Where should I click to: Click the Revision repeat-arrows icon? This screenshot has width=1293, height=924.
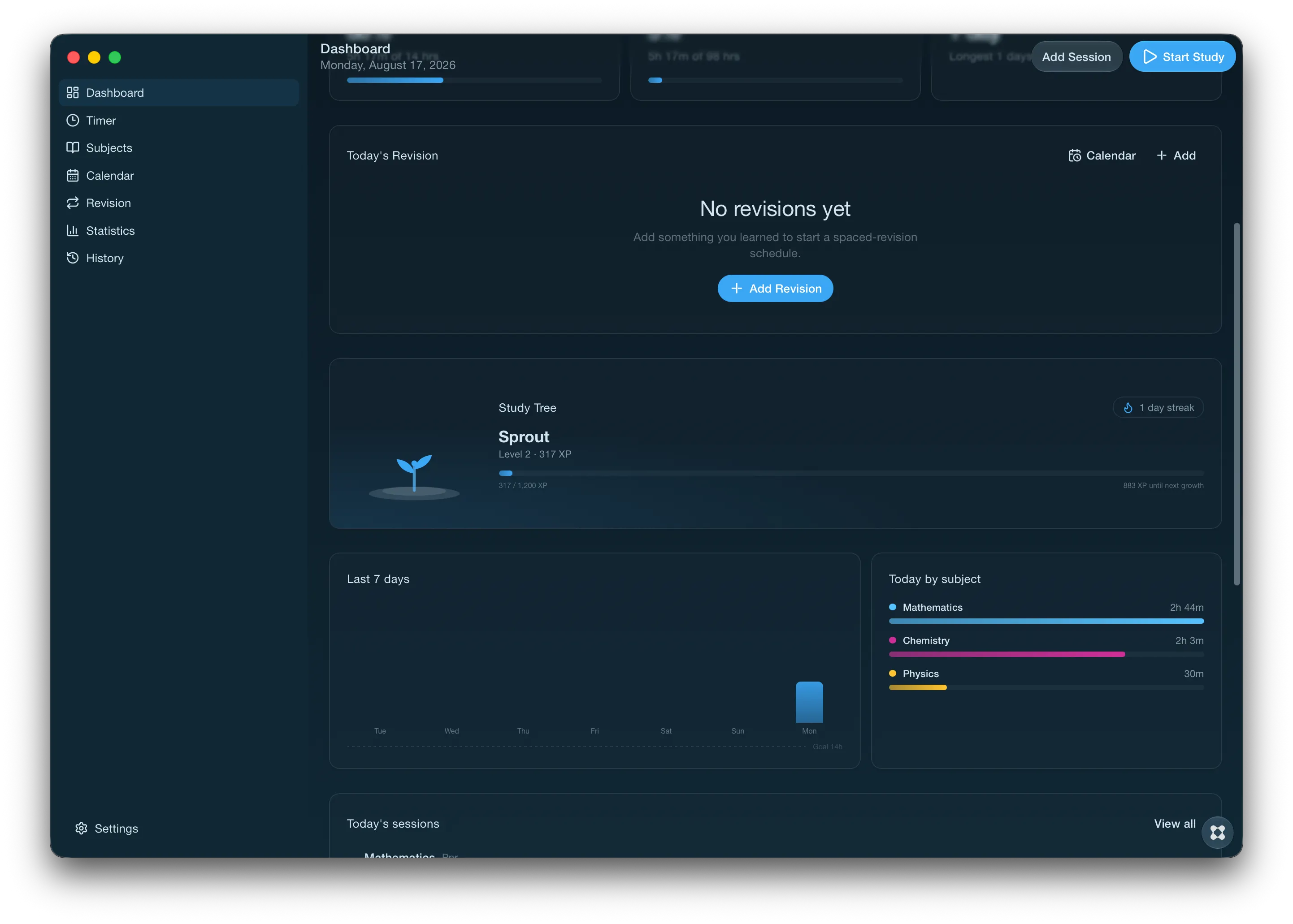click(72, 203)
